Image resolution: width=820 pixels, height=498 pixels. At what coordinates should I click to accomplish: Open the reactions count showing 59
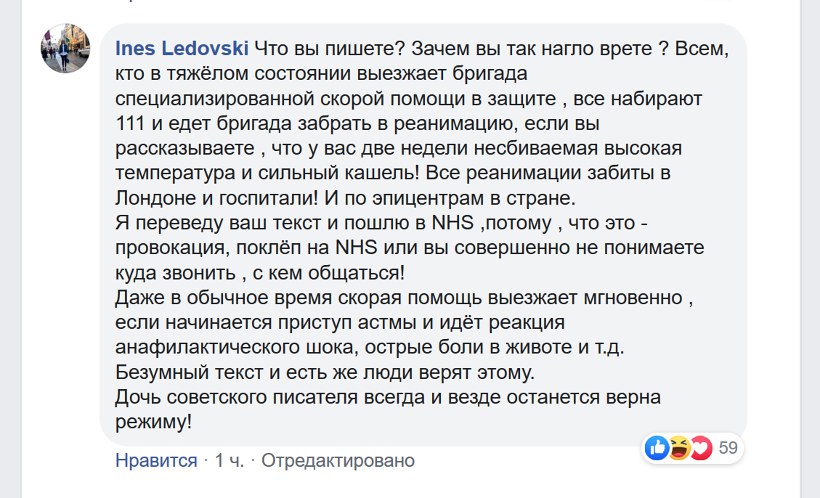click(x=728, y=448)
